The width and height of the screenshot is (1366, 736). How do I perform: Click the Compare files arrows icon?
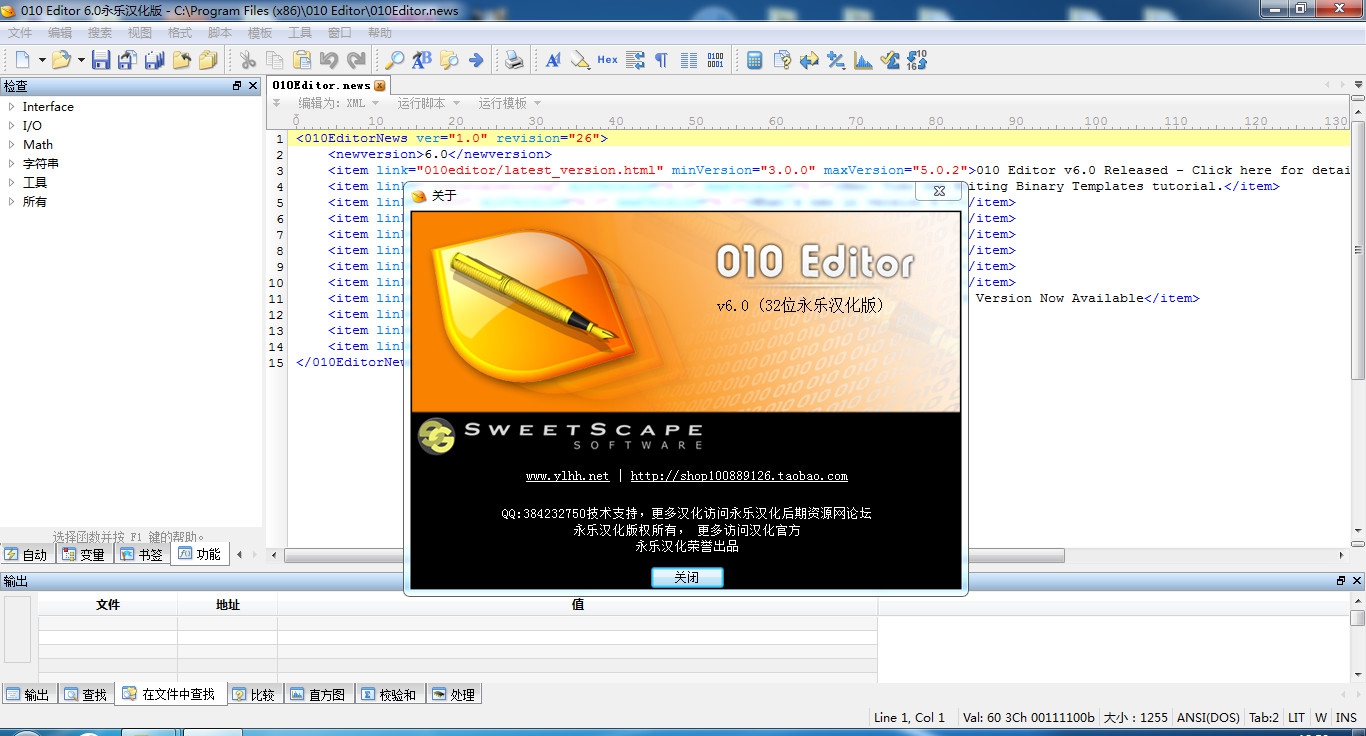[x=809, y=60]
